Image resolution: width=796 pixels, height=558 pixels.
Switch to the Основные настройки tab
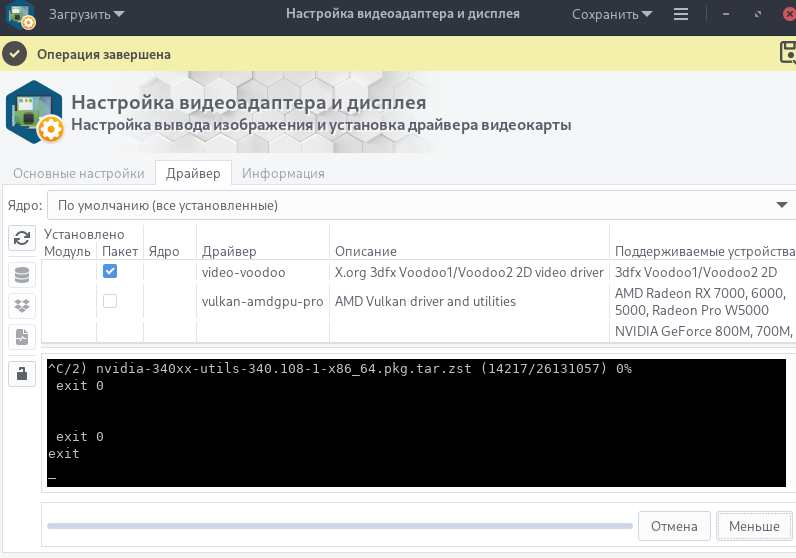79,173
